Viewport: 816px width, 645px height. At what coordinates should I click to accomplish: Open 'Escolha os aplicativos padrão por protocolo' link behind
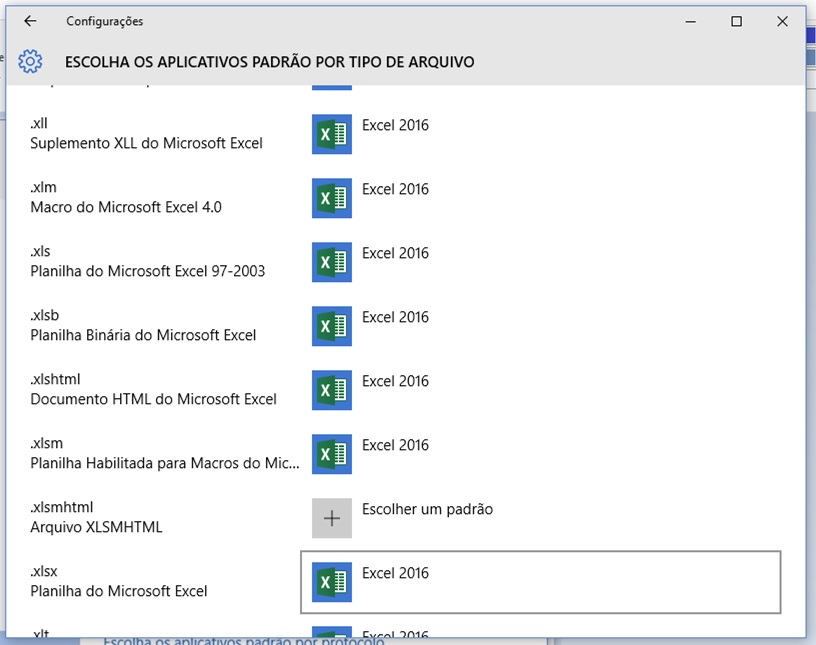click(x=244, y=641)
